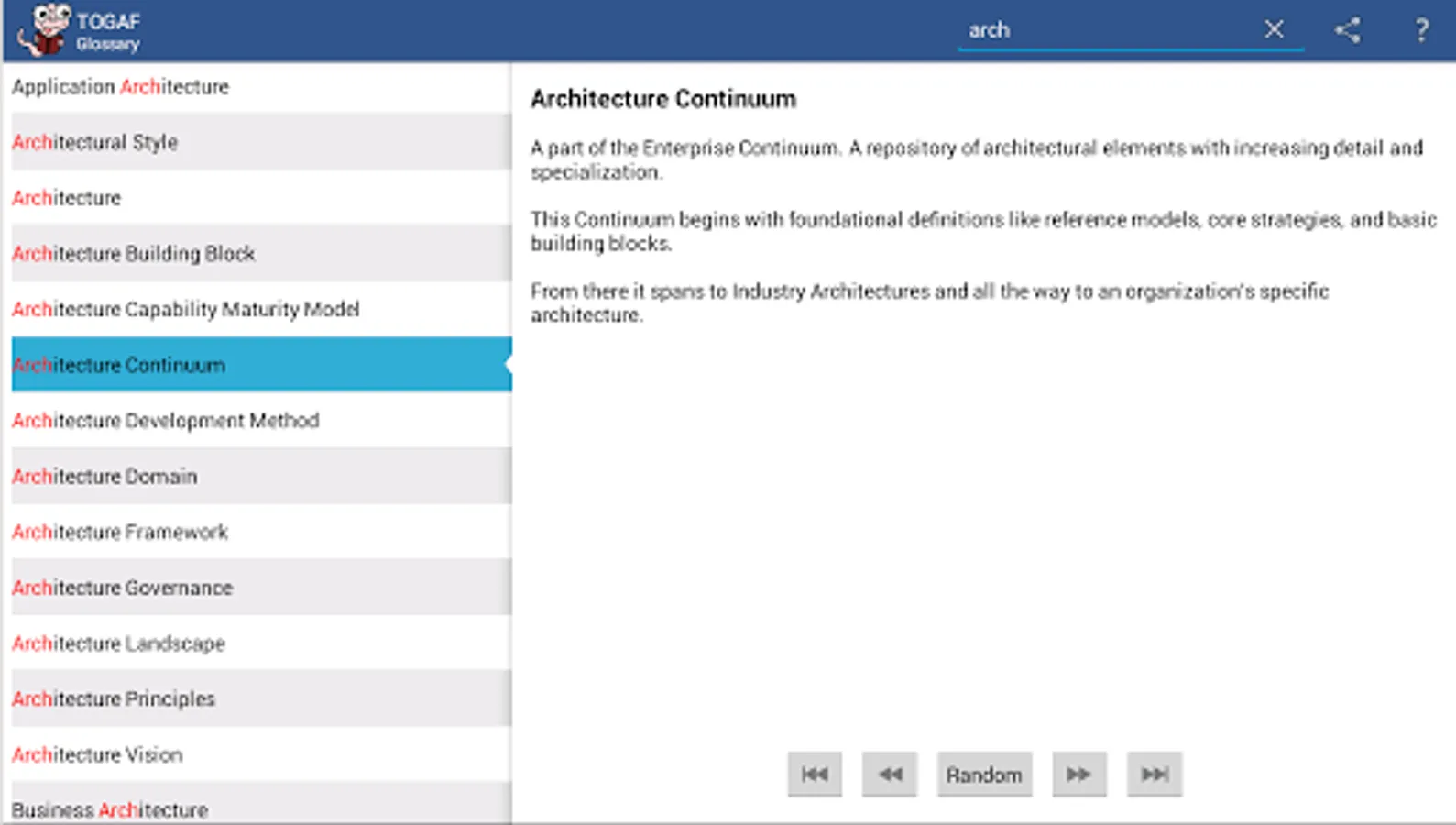Select Business Architecture entry
This screenshot has height=825, width=1456.
261,803
